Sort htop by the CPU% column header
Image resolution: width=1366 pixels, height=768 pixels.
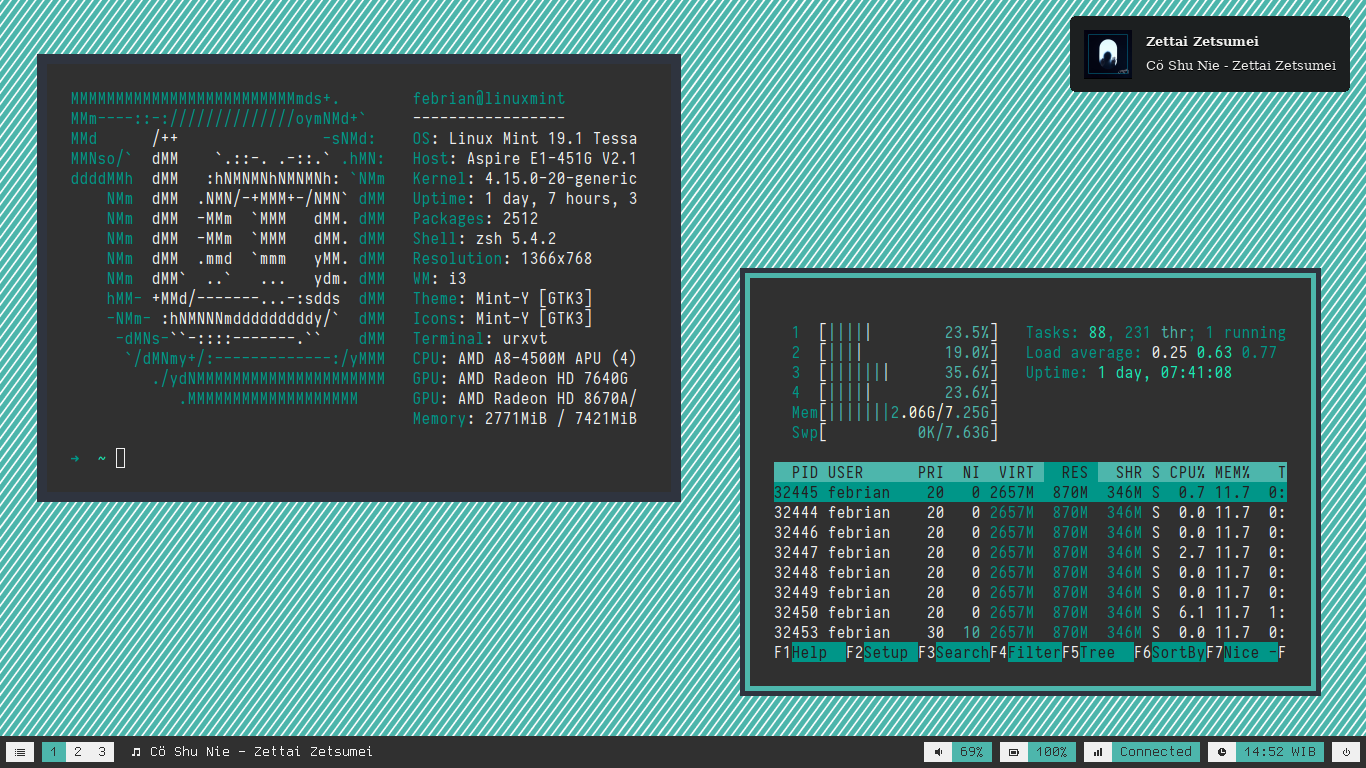[1188, 472]
